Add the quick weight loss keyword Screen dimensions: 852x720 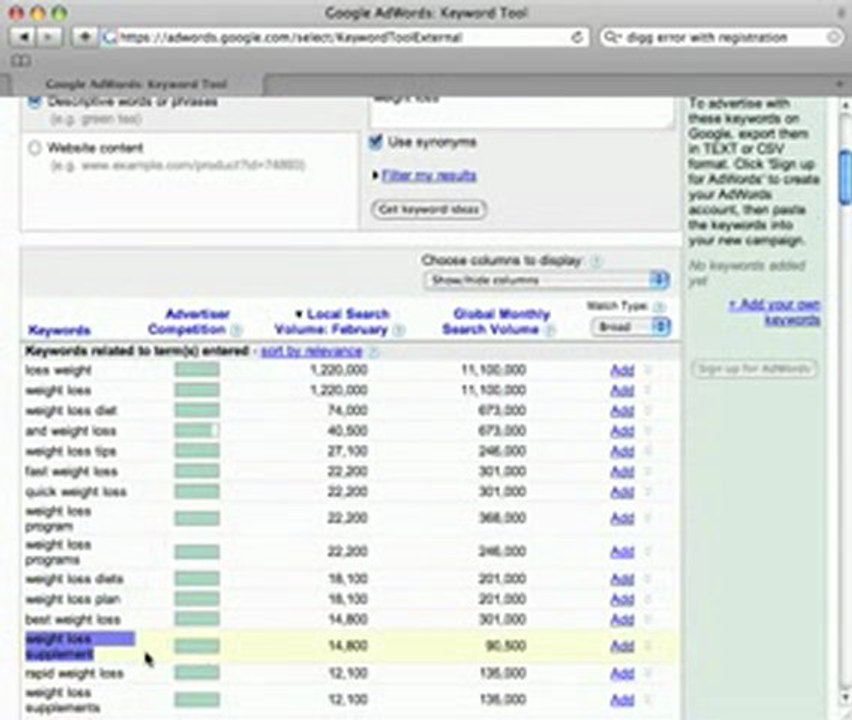coord(622,492)
